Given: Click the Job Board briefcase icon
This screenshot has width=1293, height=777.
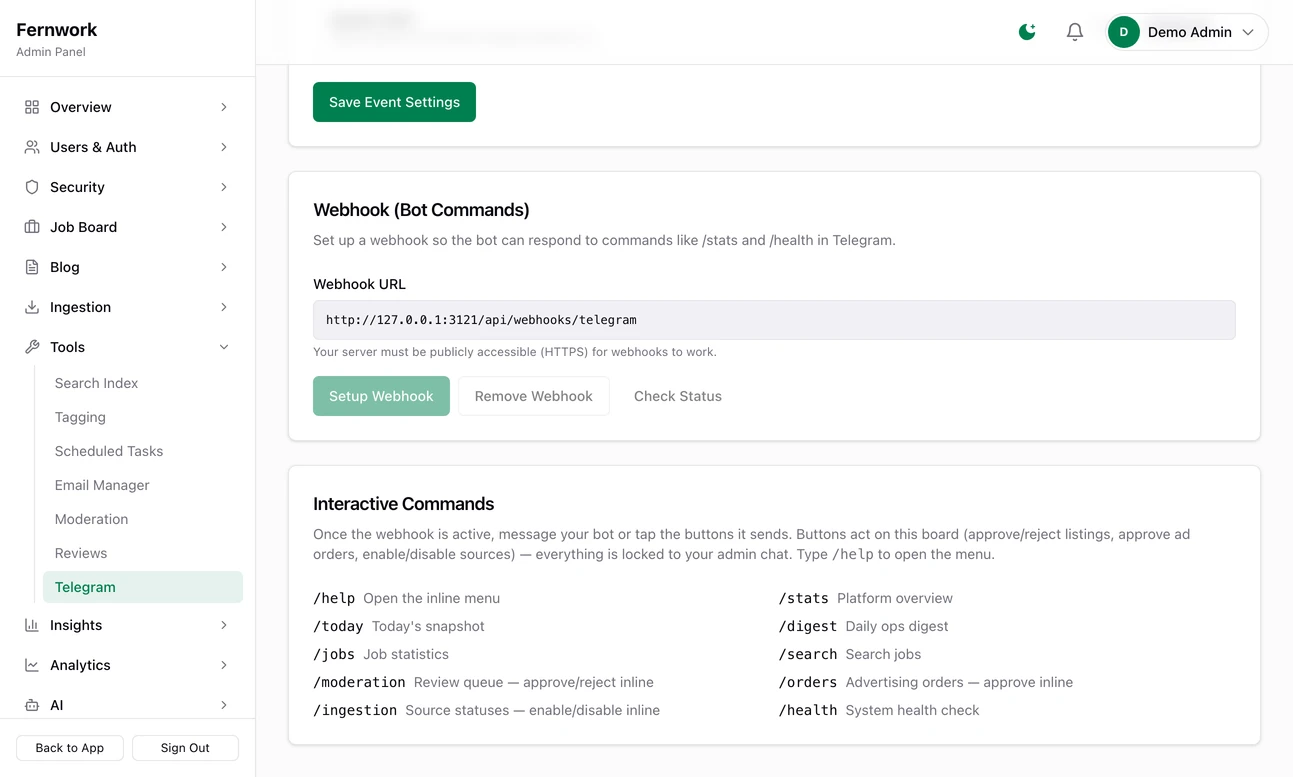Looking at the screenshot, I should [32, 227].
